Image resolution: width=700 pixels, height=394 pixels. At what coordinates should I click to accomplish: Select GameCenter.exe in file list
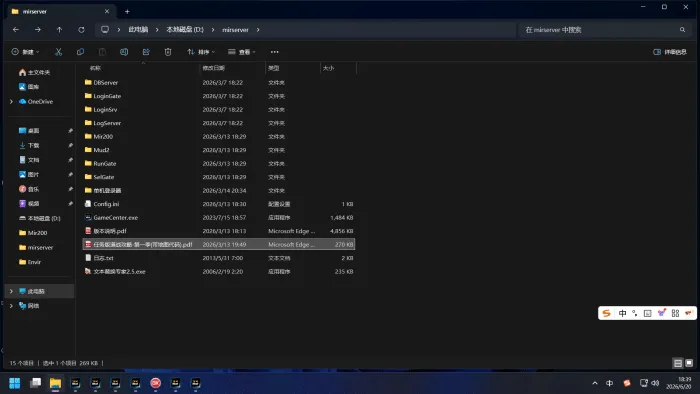[x=219, y=217]
